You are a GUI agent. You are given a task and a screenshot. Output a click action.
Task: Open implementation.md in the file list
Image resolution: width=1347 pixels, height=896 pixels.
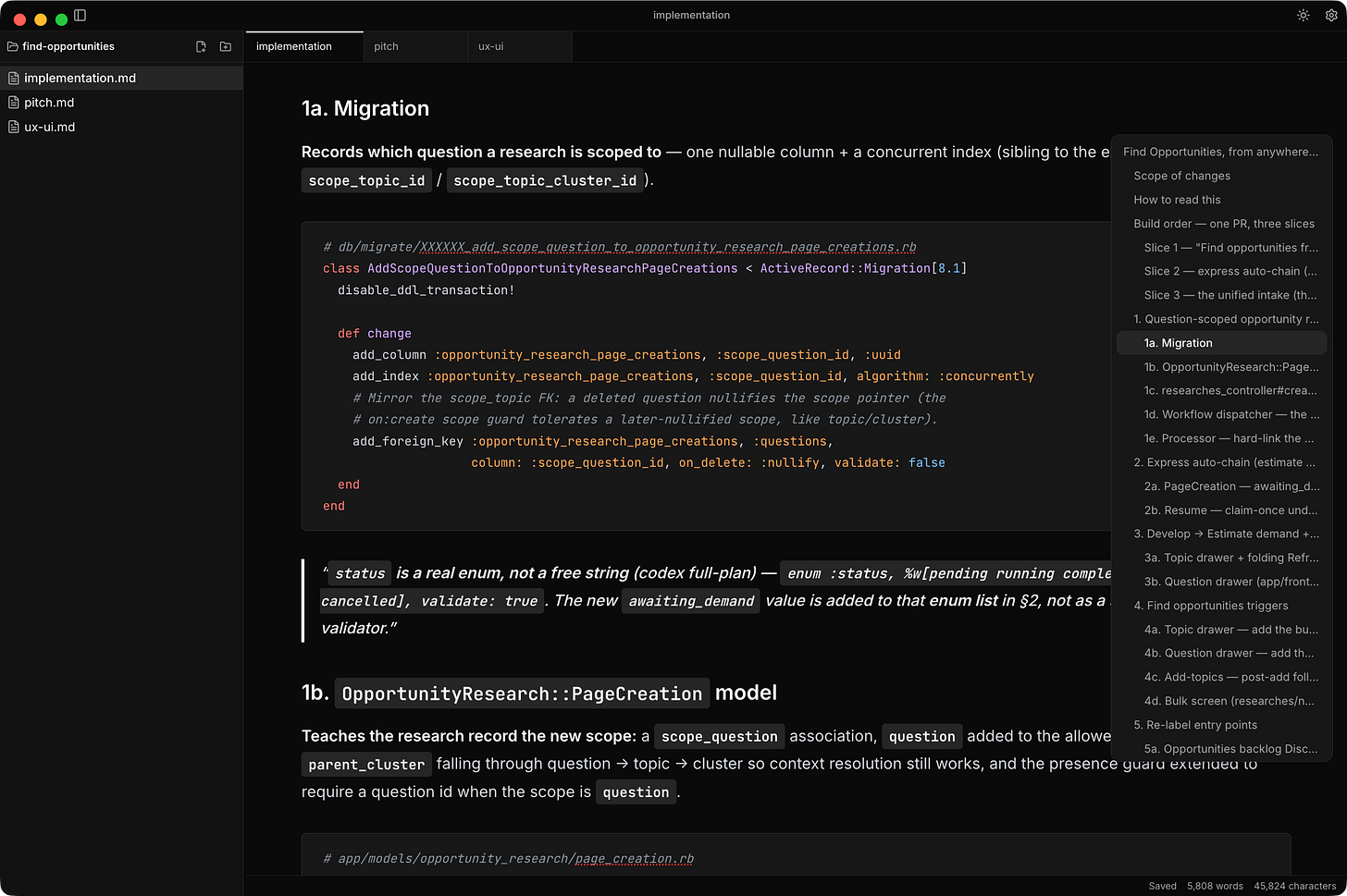coord(121,78)
